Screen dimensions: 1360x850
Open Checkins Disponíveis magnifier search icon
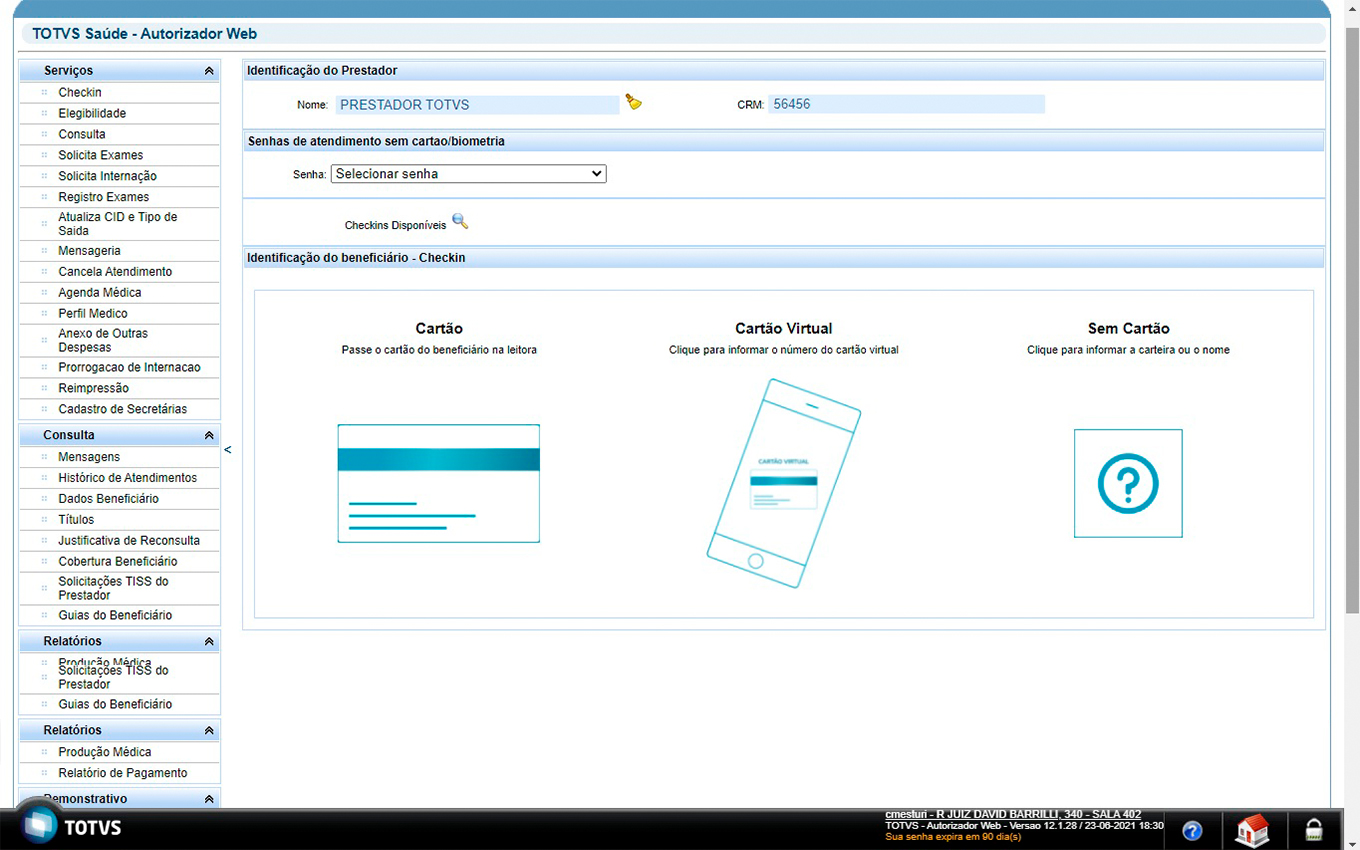pyautogui.click(x=460, y=222)
